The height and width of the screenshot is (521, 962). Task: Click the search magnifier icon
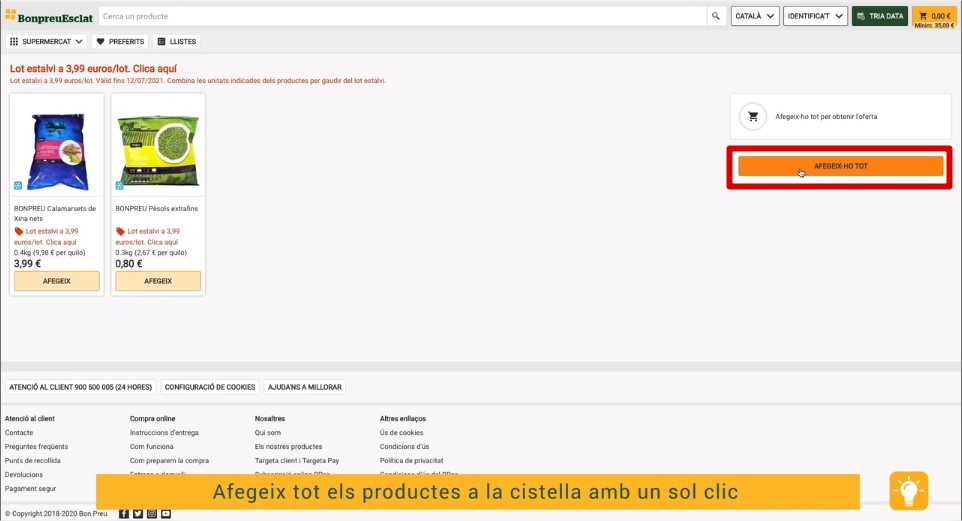[x=715, y=16]
